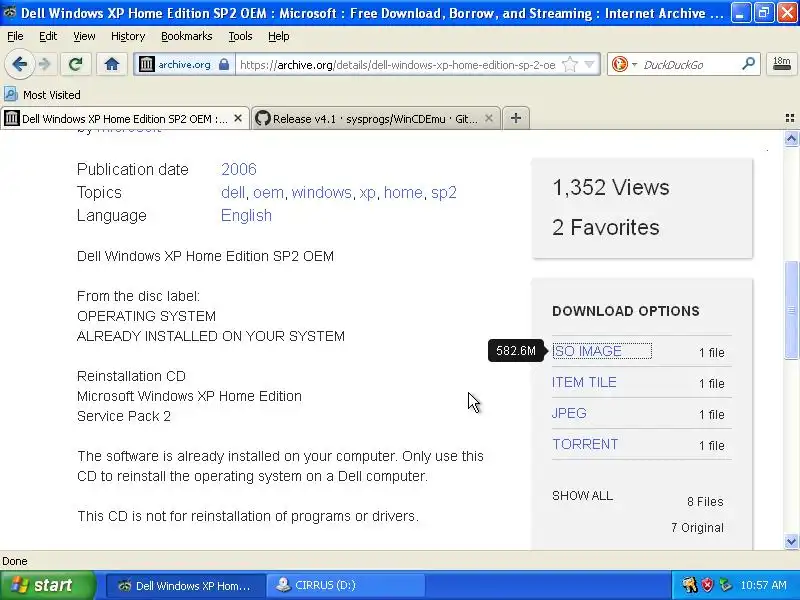Click the '2 Favorites' text
The image size is (800, 600).
point(606,228)
